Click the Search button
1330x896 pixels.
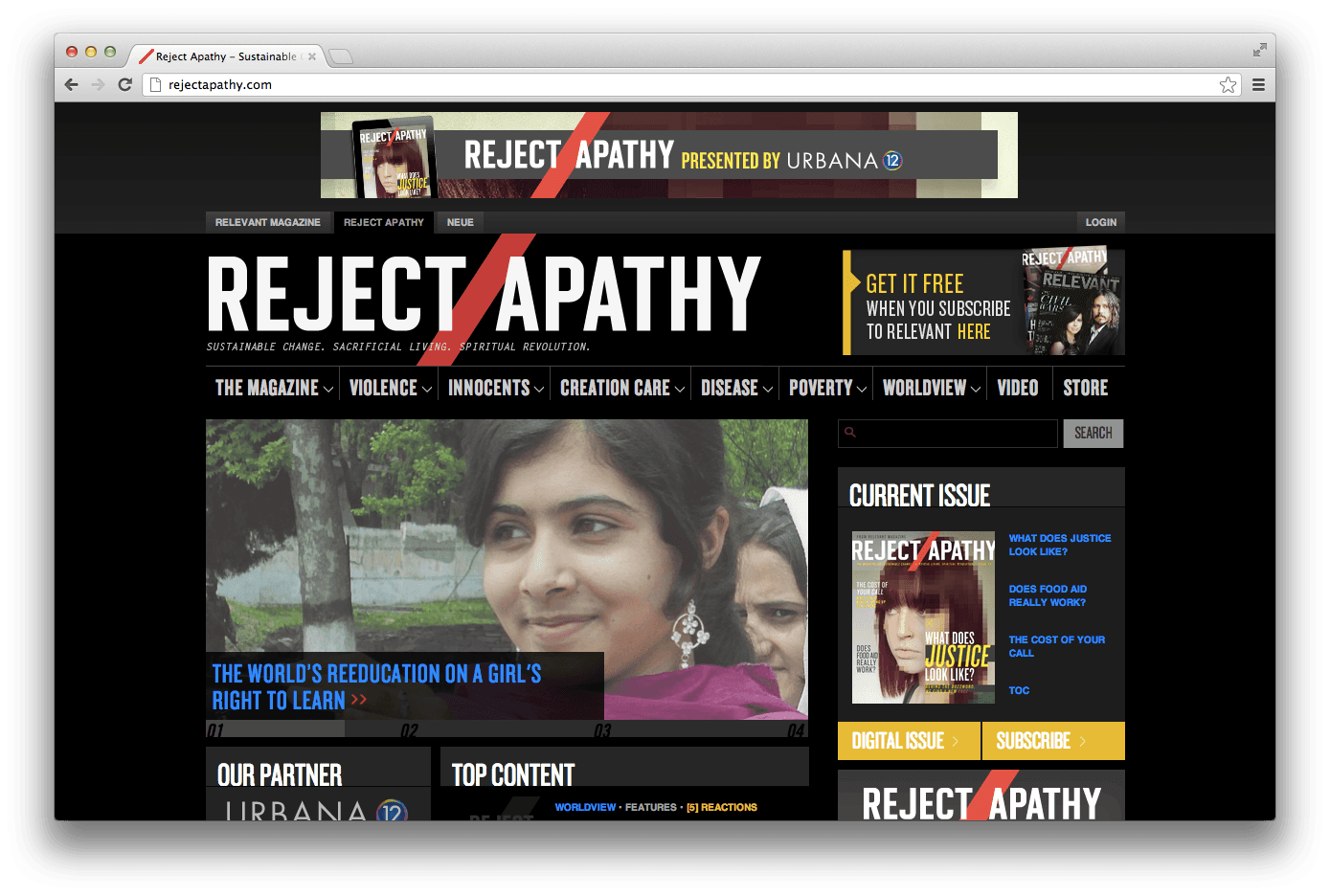coord(1093,434)
